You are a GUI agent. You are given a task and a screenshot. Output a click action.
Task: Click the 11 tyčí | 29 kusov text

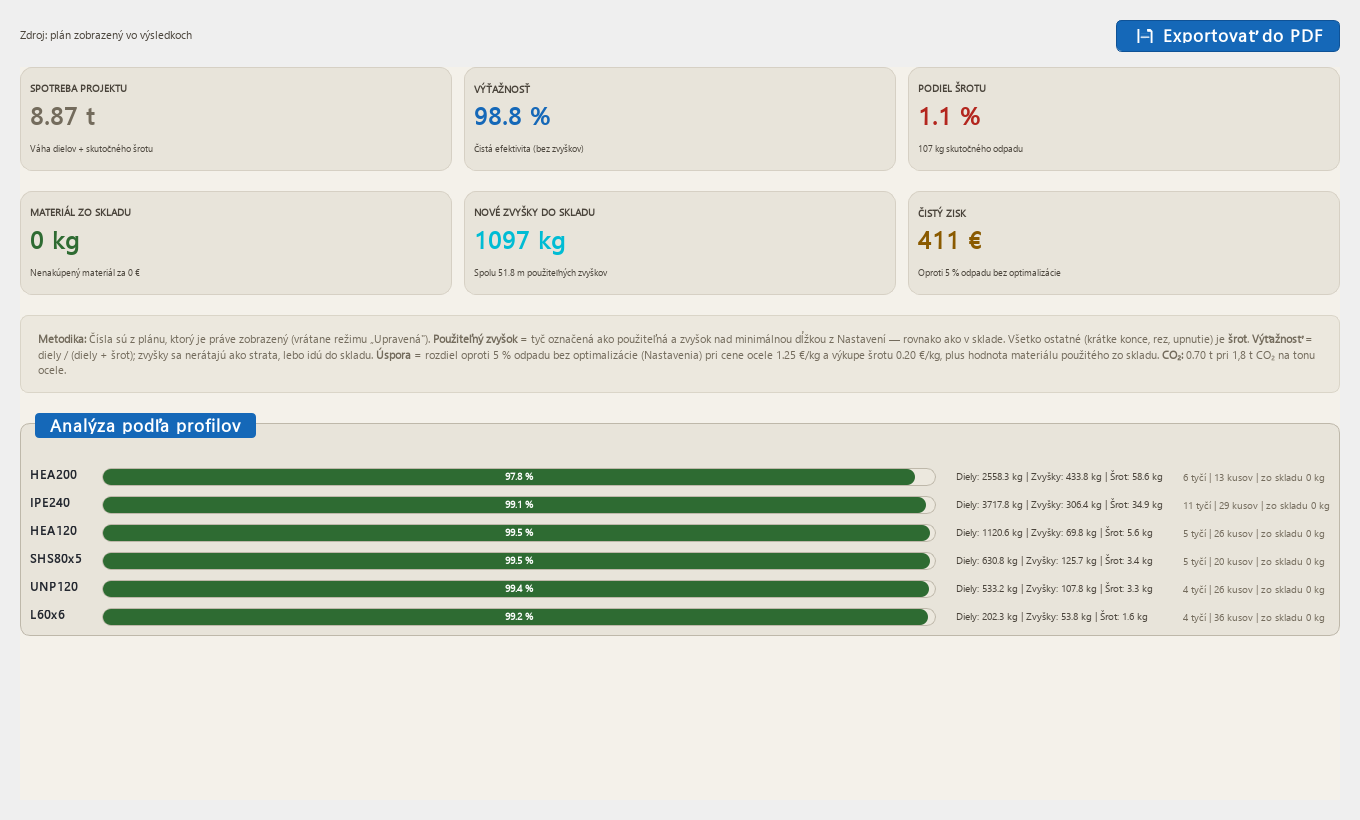pyautogui.click(x=1220, y=506)
